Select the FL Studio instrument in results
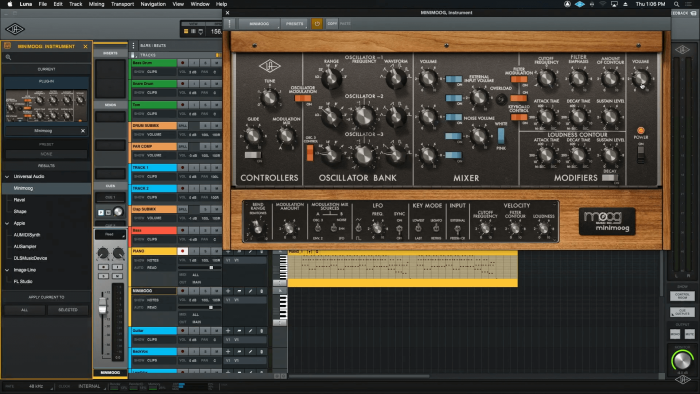The image size is (700, 394). [23, 282]
